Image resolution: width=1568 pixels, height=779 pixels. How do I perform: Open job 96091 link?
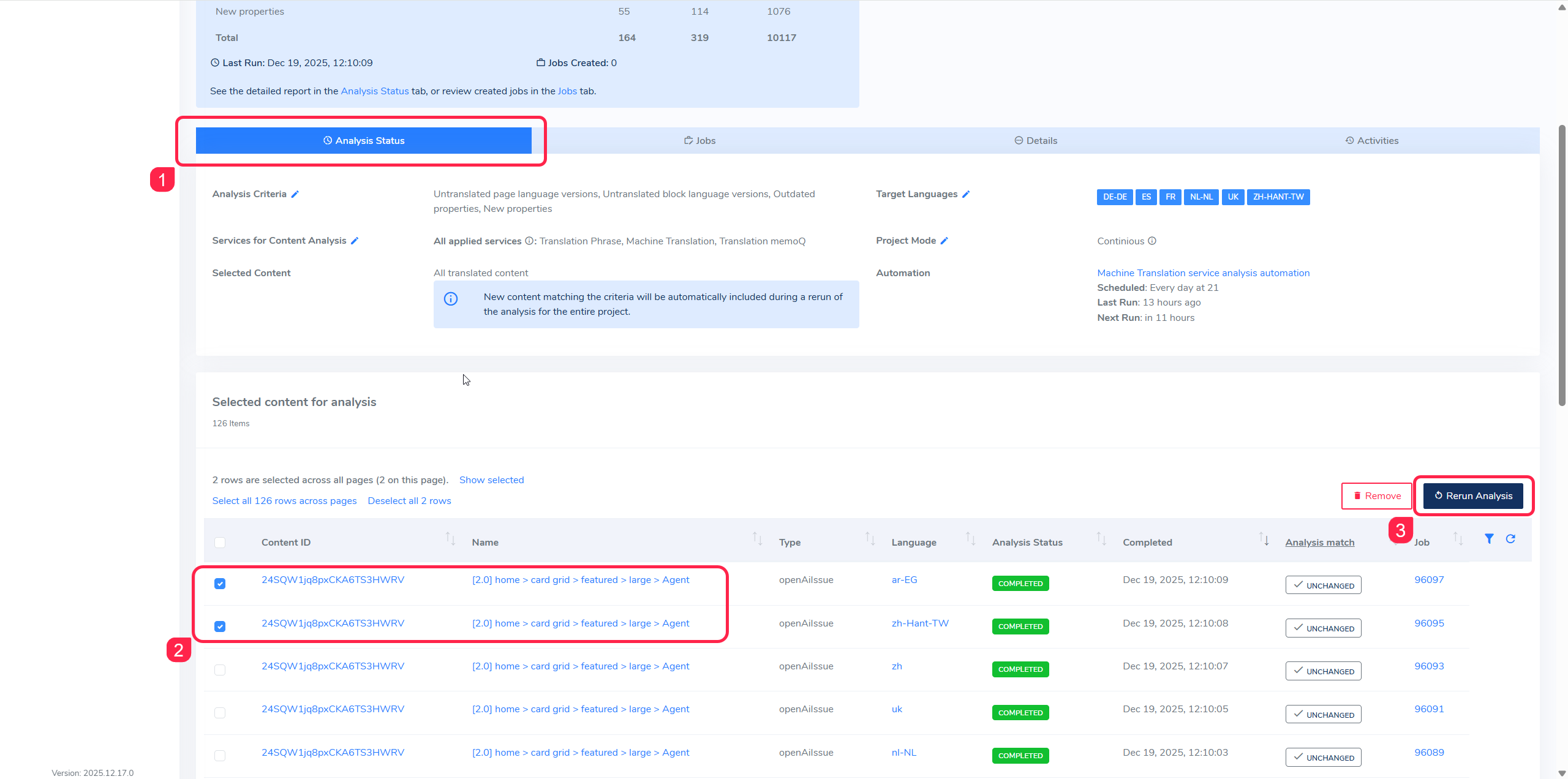(1429, 709)
